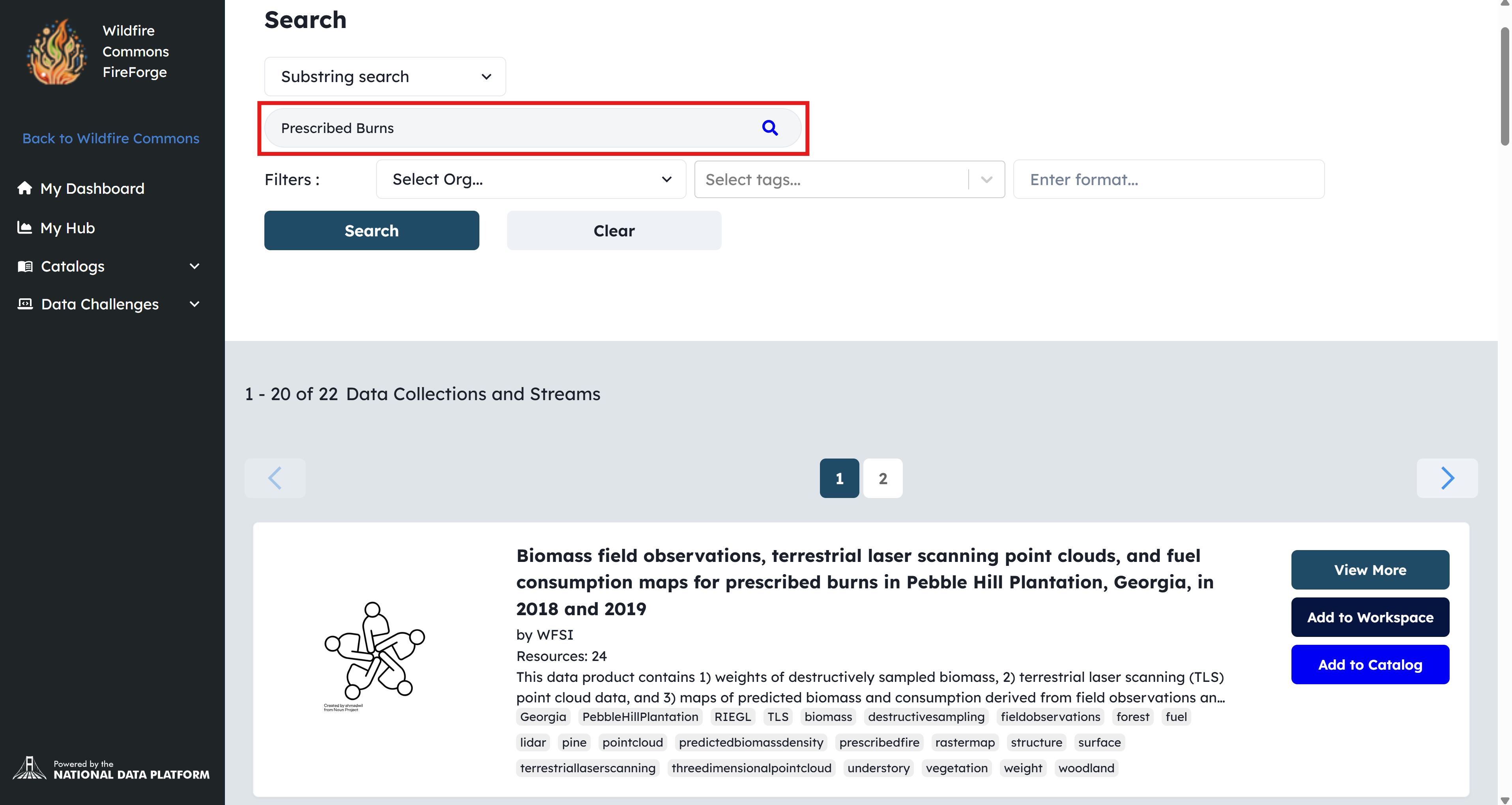Click the My Hub chart icon
The image size is (1512, 805).
(24, 227)
